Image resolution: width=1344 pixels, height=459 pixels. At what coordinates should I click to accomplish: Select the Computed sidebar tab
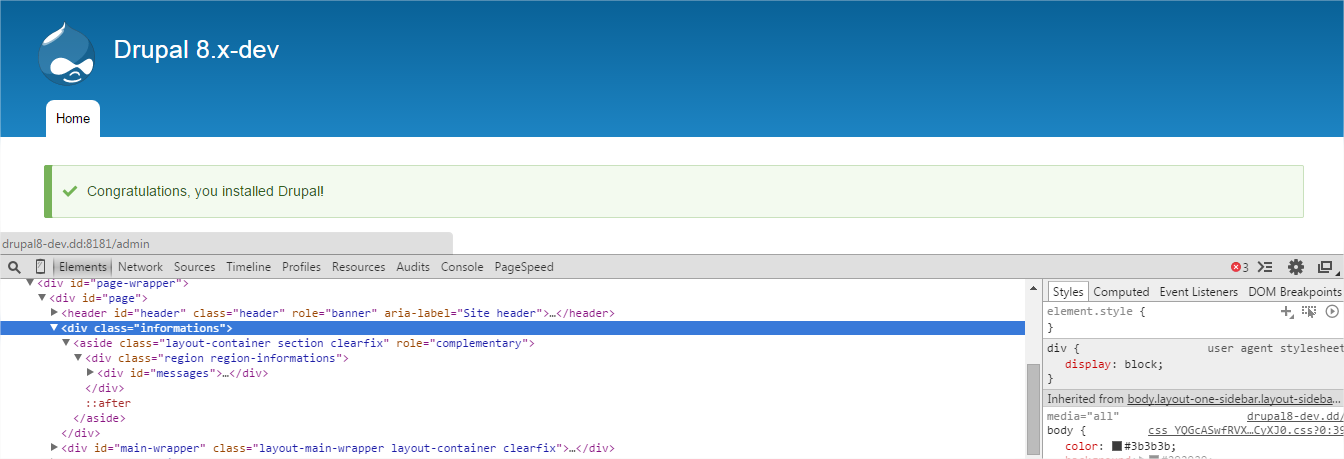[x=1121, y=292]
